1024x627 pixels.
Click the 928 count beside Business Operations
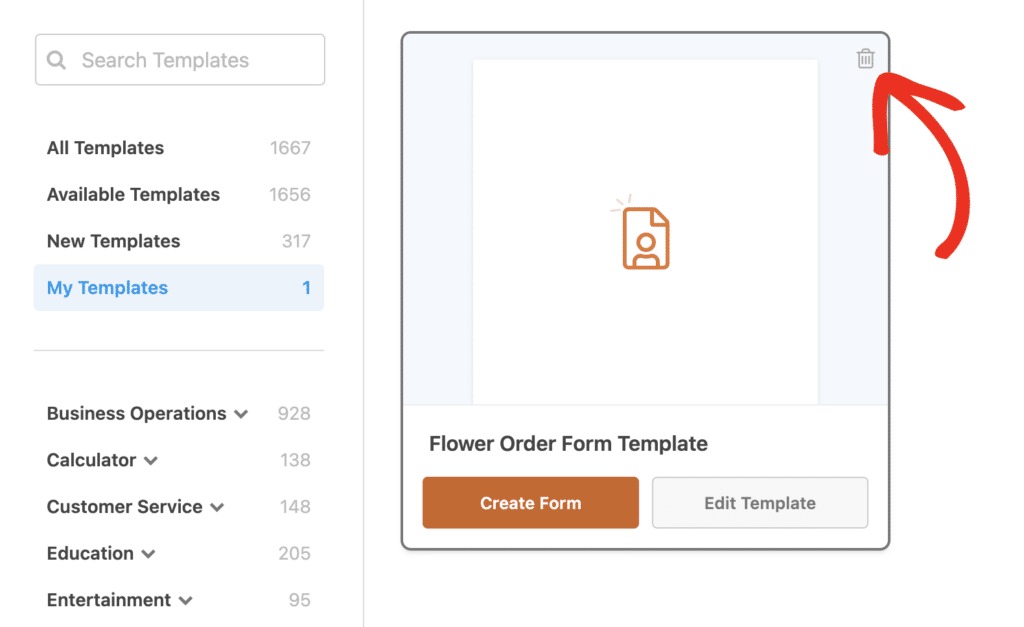pos(296,413)
